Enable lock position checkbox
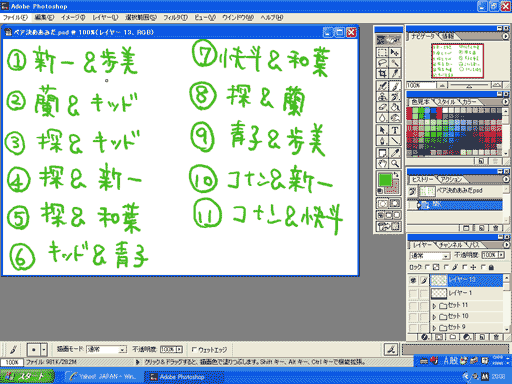This screenshot has height=384, width=512. click(464, 267)
